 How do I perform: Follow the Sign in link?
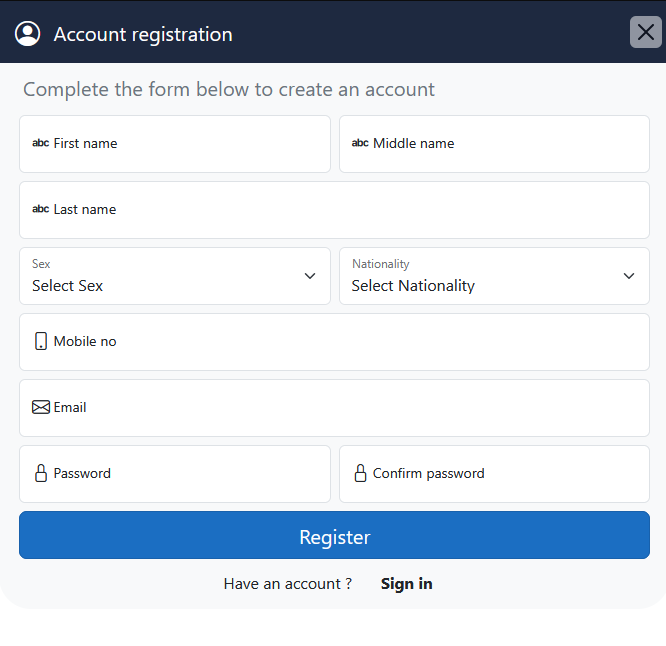[x=406, y=584]
